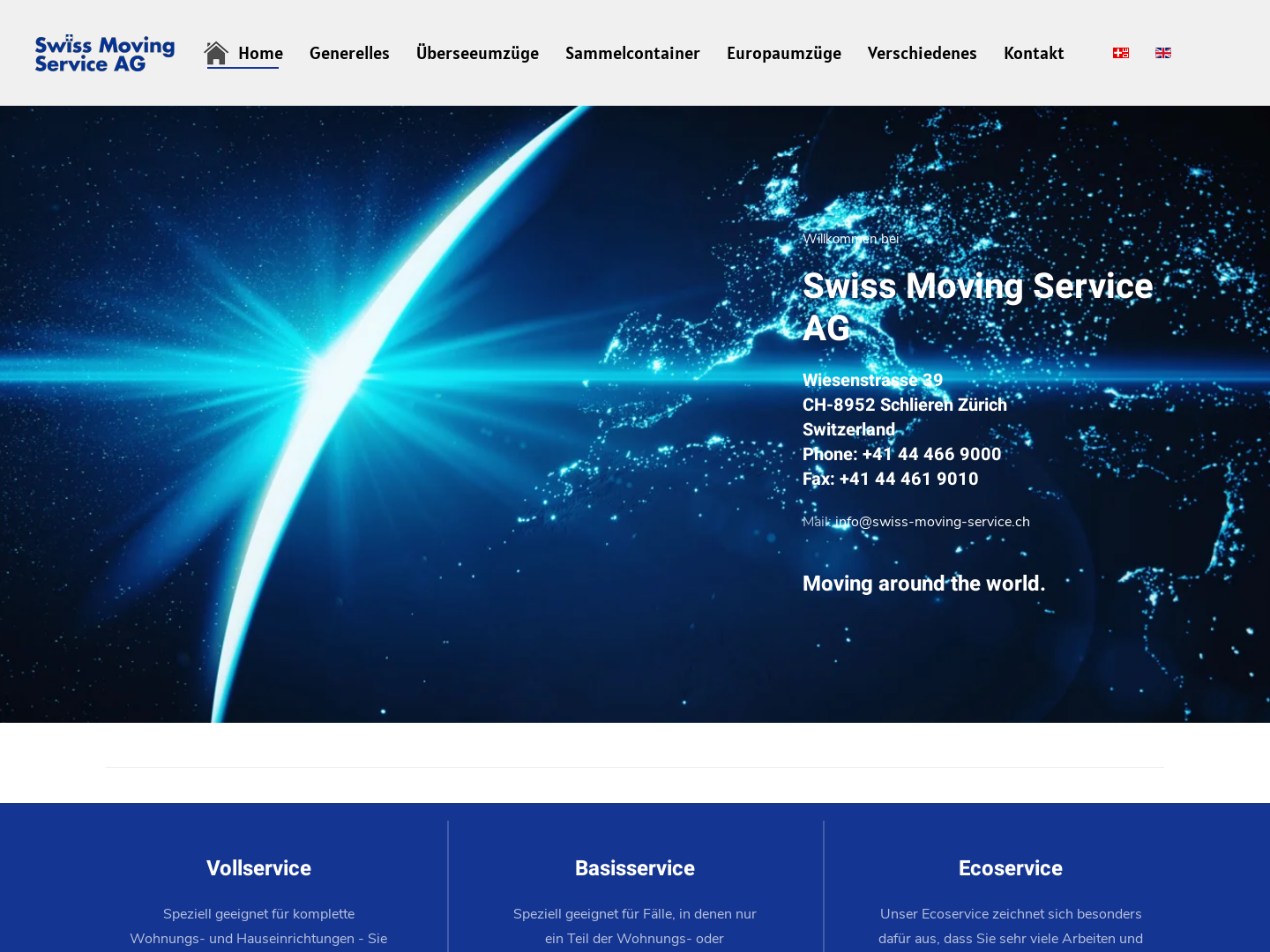The width and height of the screenshot is (1270, 952).
Task: Open the Verschiedenes menu
Action: click(x=923, y=53)
